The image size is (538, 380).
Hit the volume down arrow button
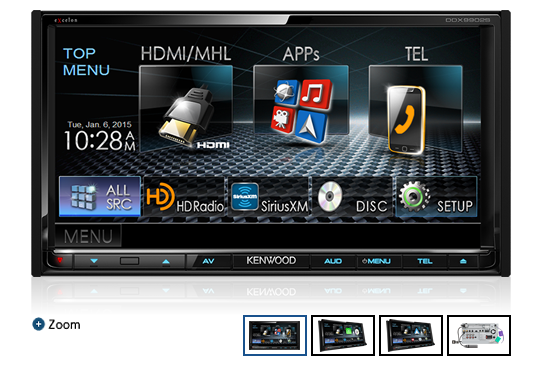point(94,261)
